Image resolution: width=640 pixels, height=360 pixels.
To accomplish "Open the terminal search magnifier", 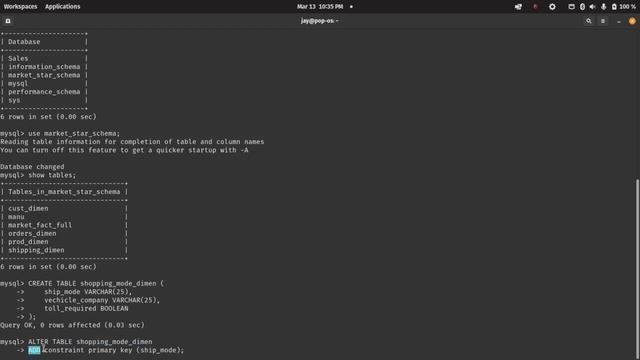I will [x=589, y=21].
